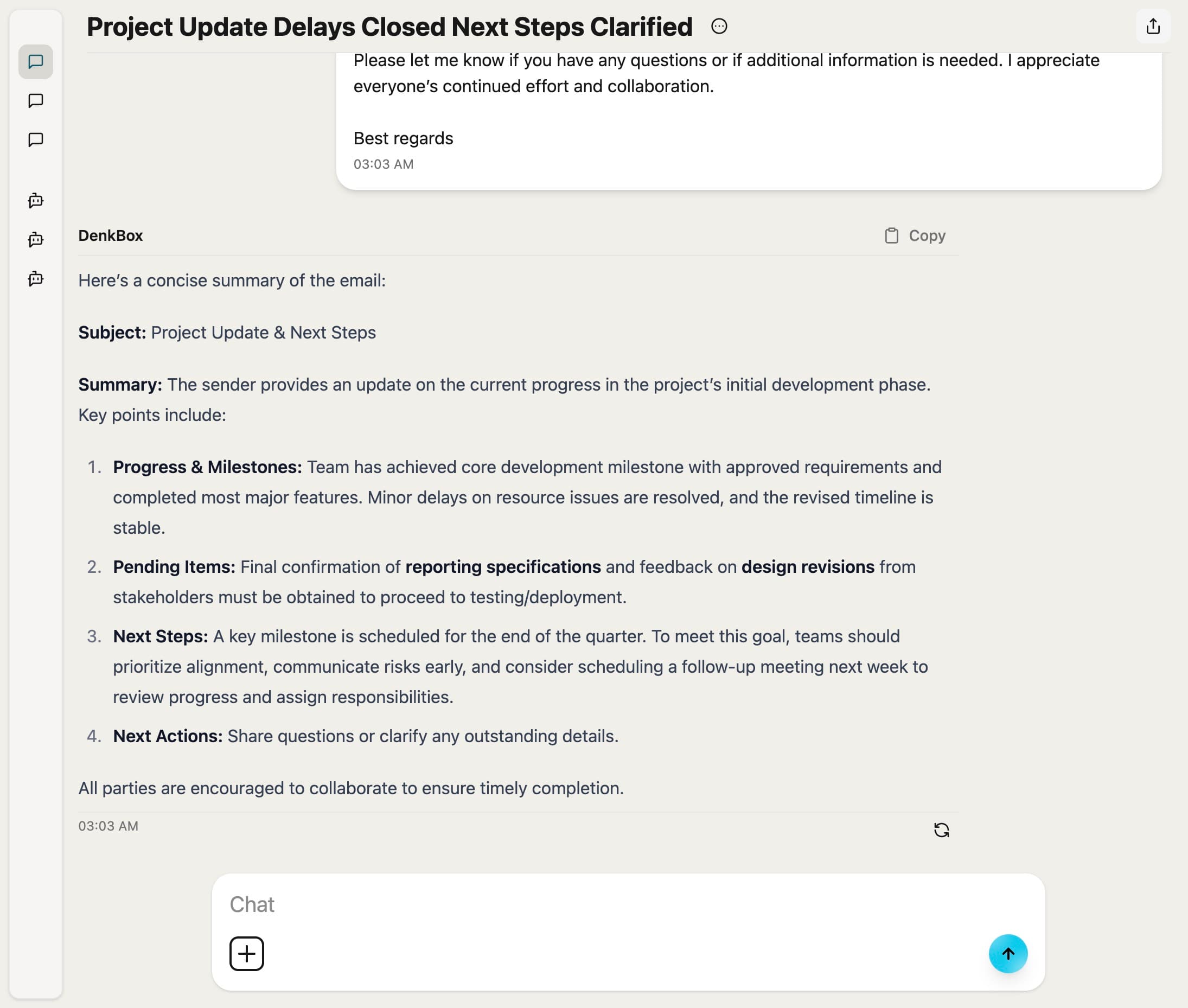Send the chat message with arrow button
1188x1008 pixels.
pos(1007,953)
